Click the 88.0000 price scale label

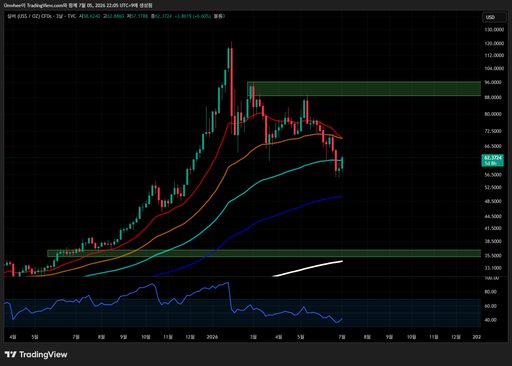[x=493, y=97]
